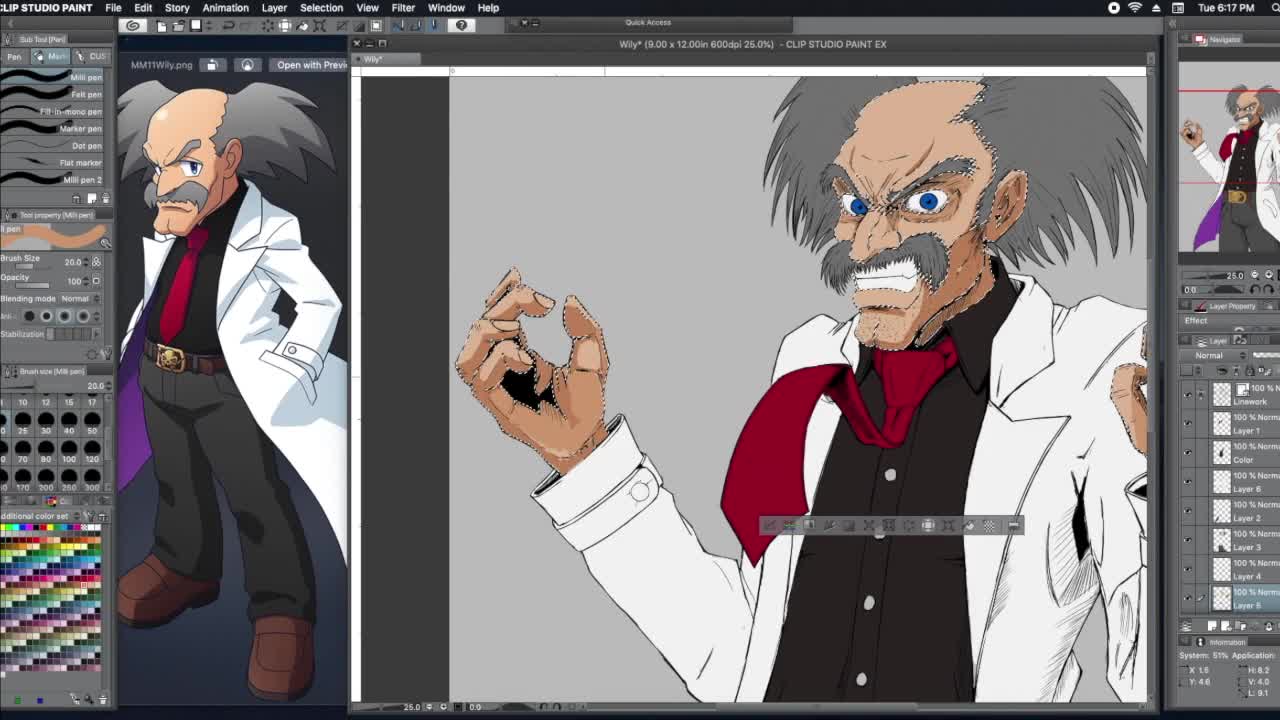
Task: Select anti-aliasing strong option
Action: click(83, 317)
